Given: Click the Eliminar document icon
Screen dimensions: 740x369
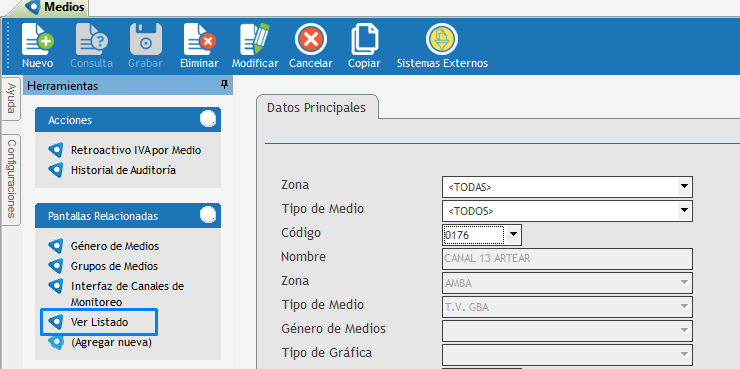Looking at the screenshot, I should [199, 39].
